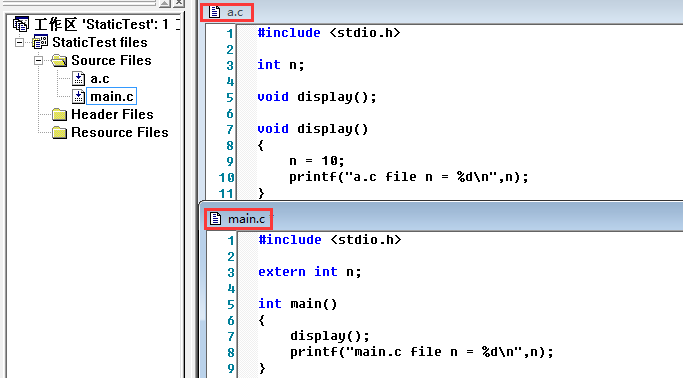The height and width of the screenshot is (378, 683).
Task: Click 'display();' call in main.c
Action: [x=330, y=336]
